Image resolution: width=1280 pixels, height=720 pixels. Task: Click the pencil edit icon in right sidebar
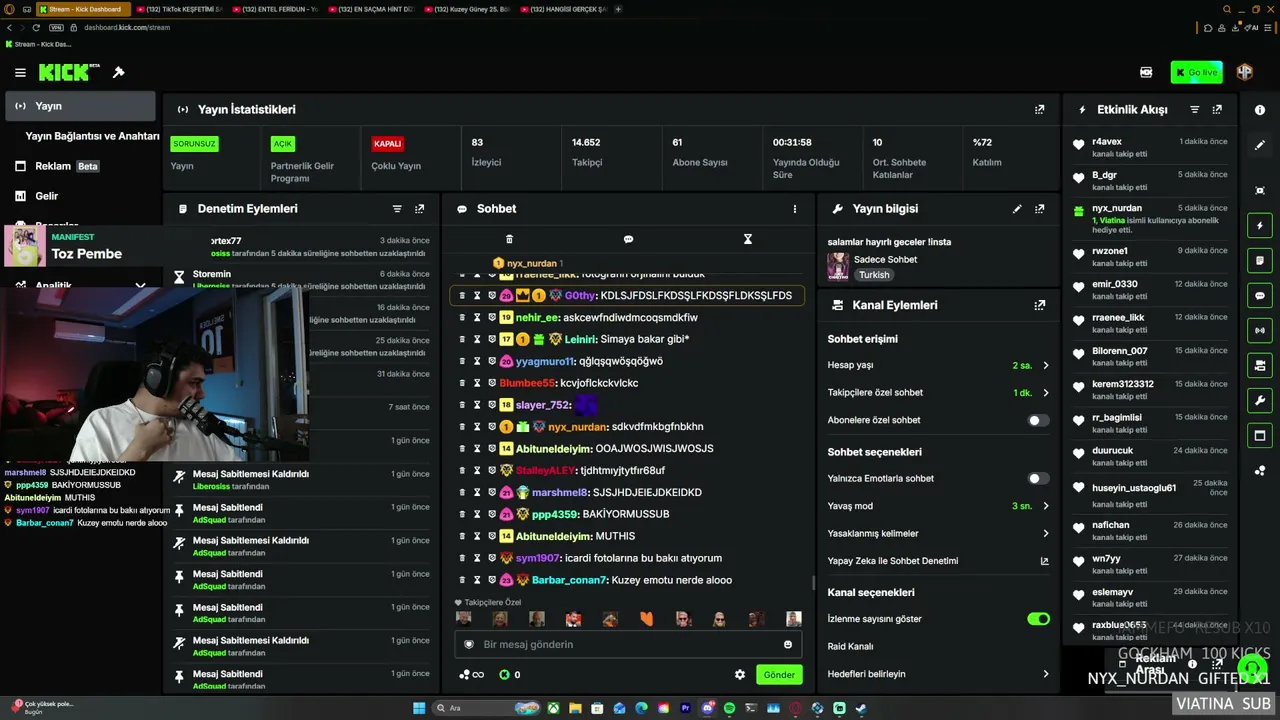coord(1260,145)
